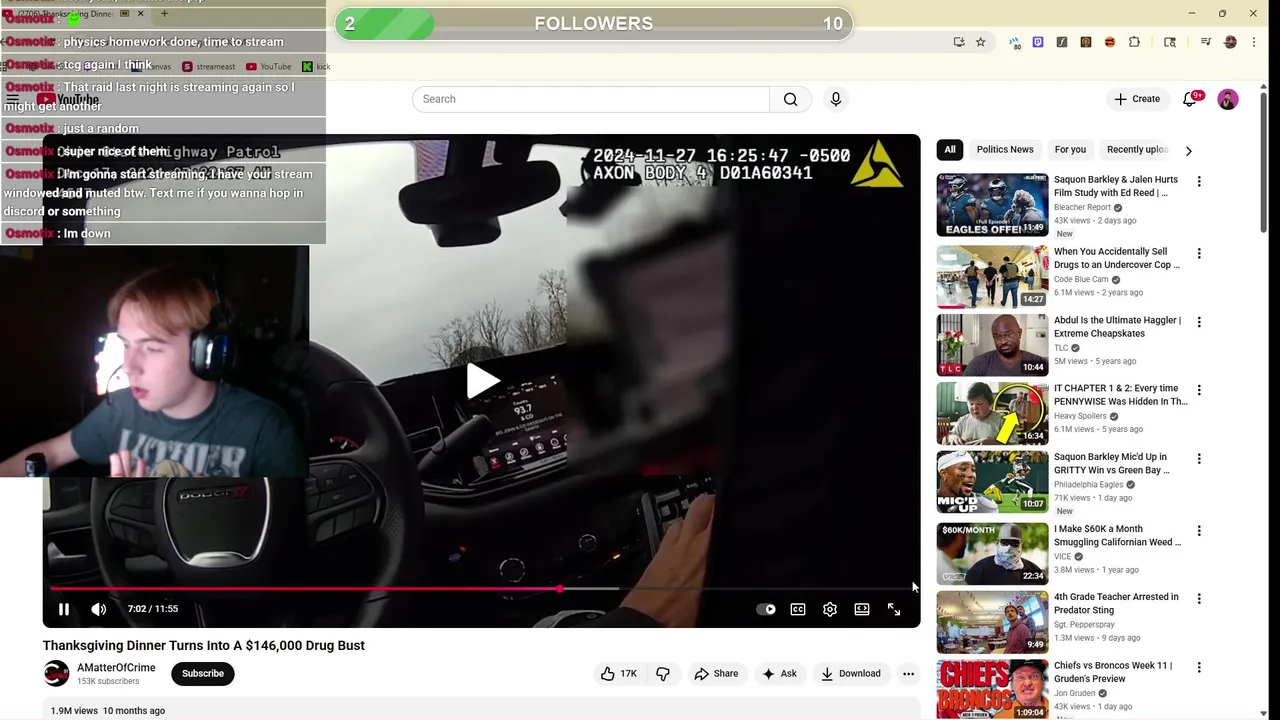The height and width of the screenshot is (720, 1280).
Task: Open options for Abdul Ultimate Haggler video
Action: (1199, 322)
